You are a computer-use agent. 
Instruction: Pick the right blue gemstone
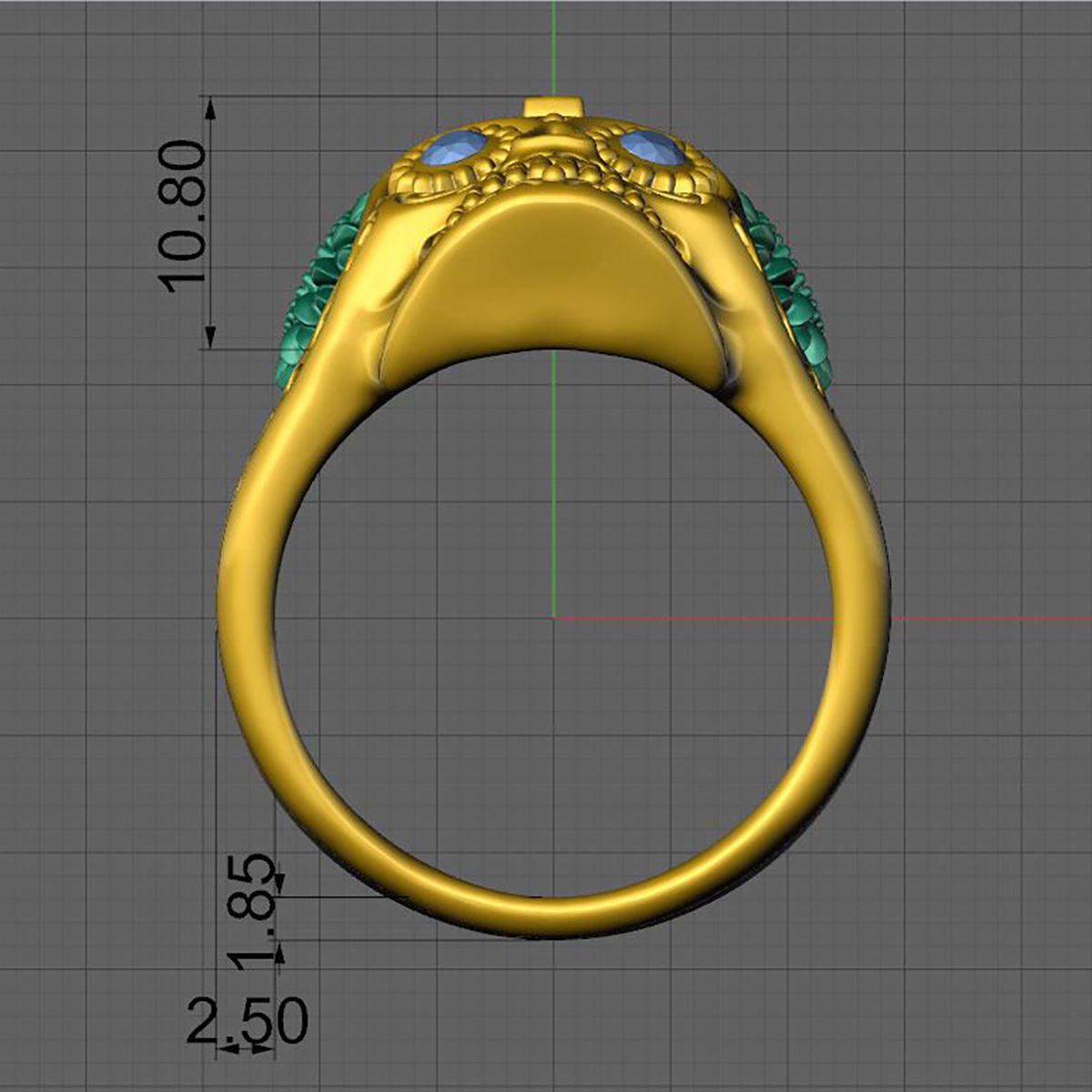tap(653, 148)
